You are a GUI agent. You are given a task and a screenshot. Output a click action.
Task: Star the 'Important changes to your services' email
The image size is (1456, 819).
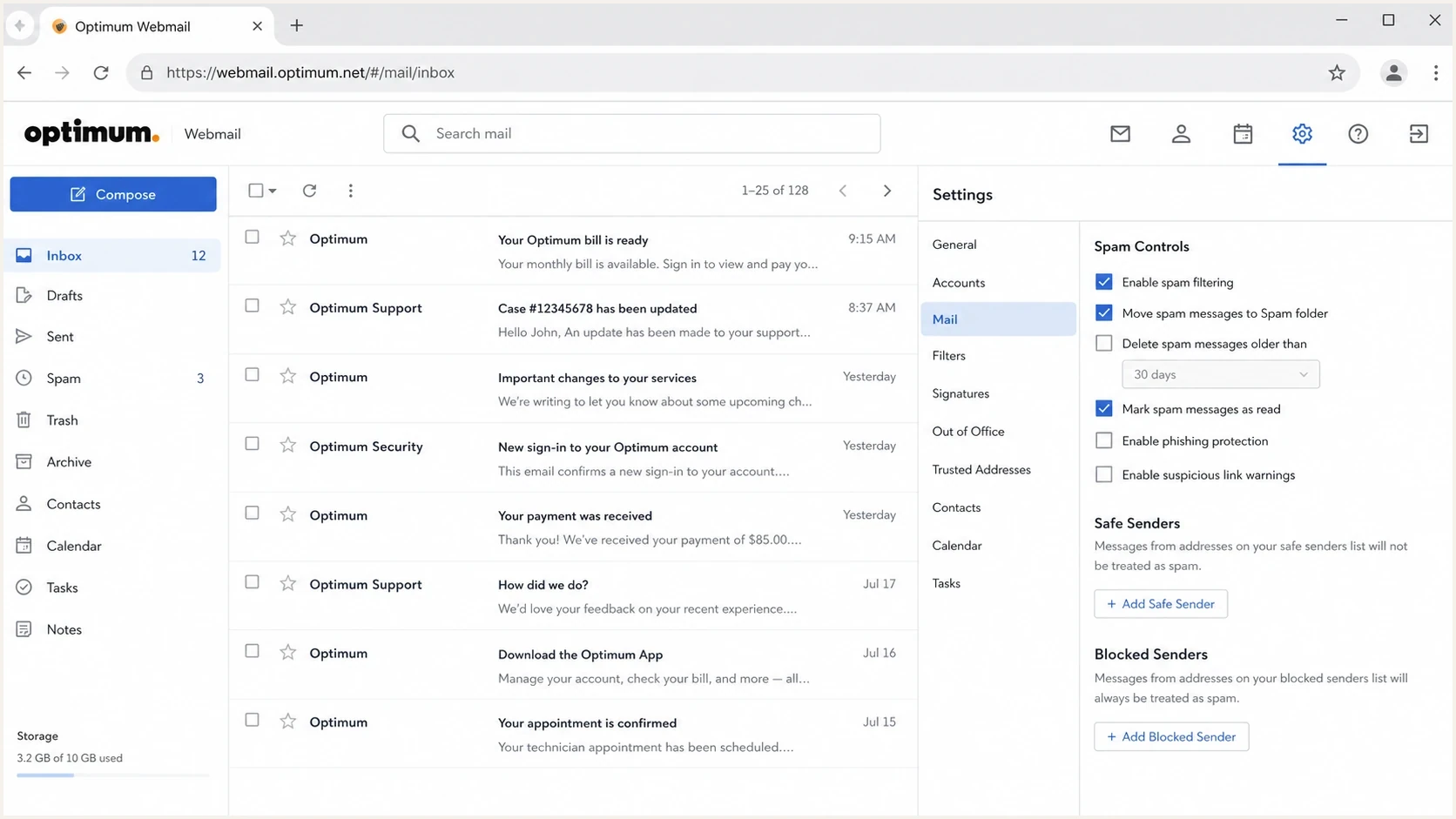287,375
